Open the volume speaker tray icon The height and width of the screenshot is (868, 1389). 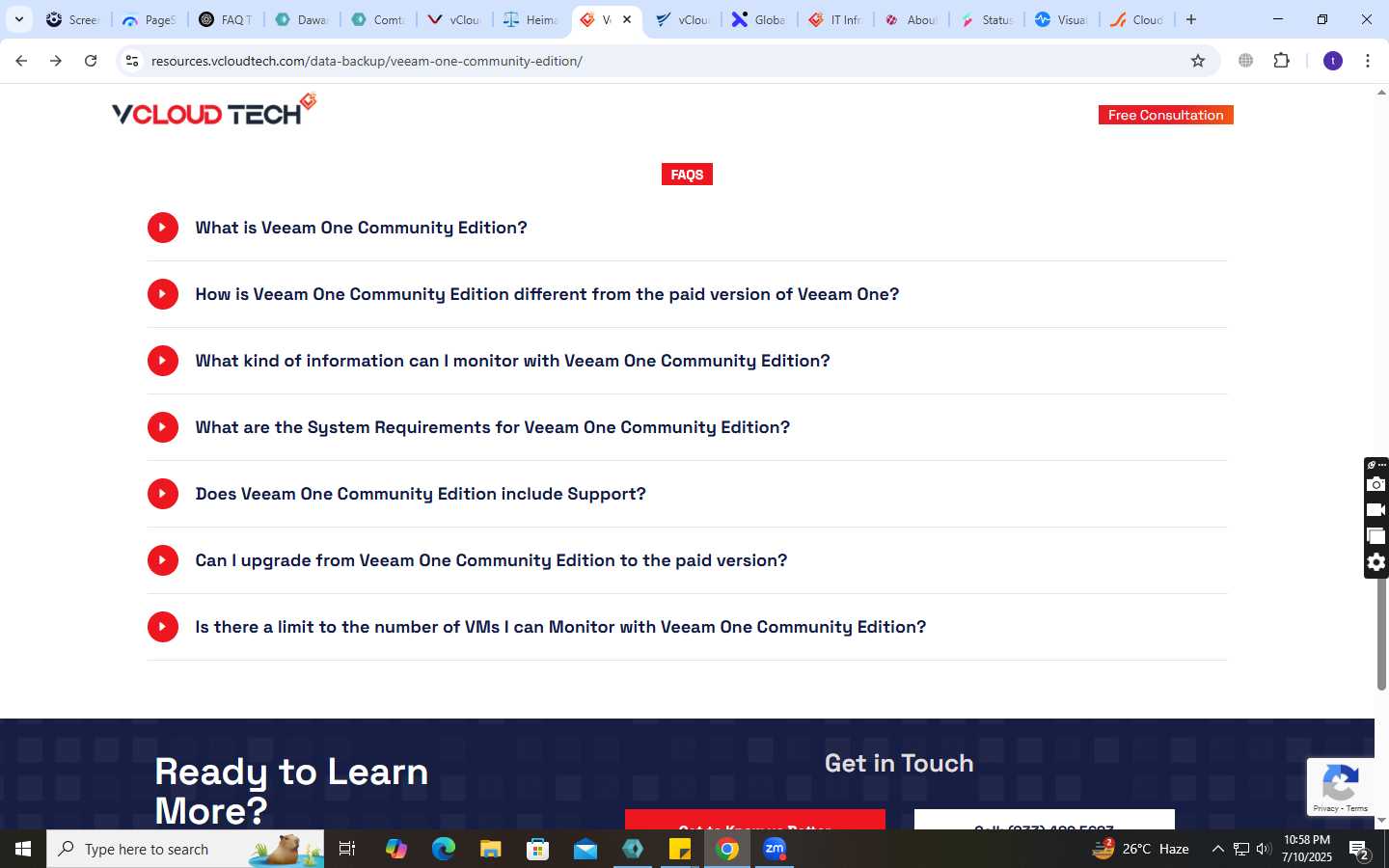[1264, 849]
